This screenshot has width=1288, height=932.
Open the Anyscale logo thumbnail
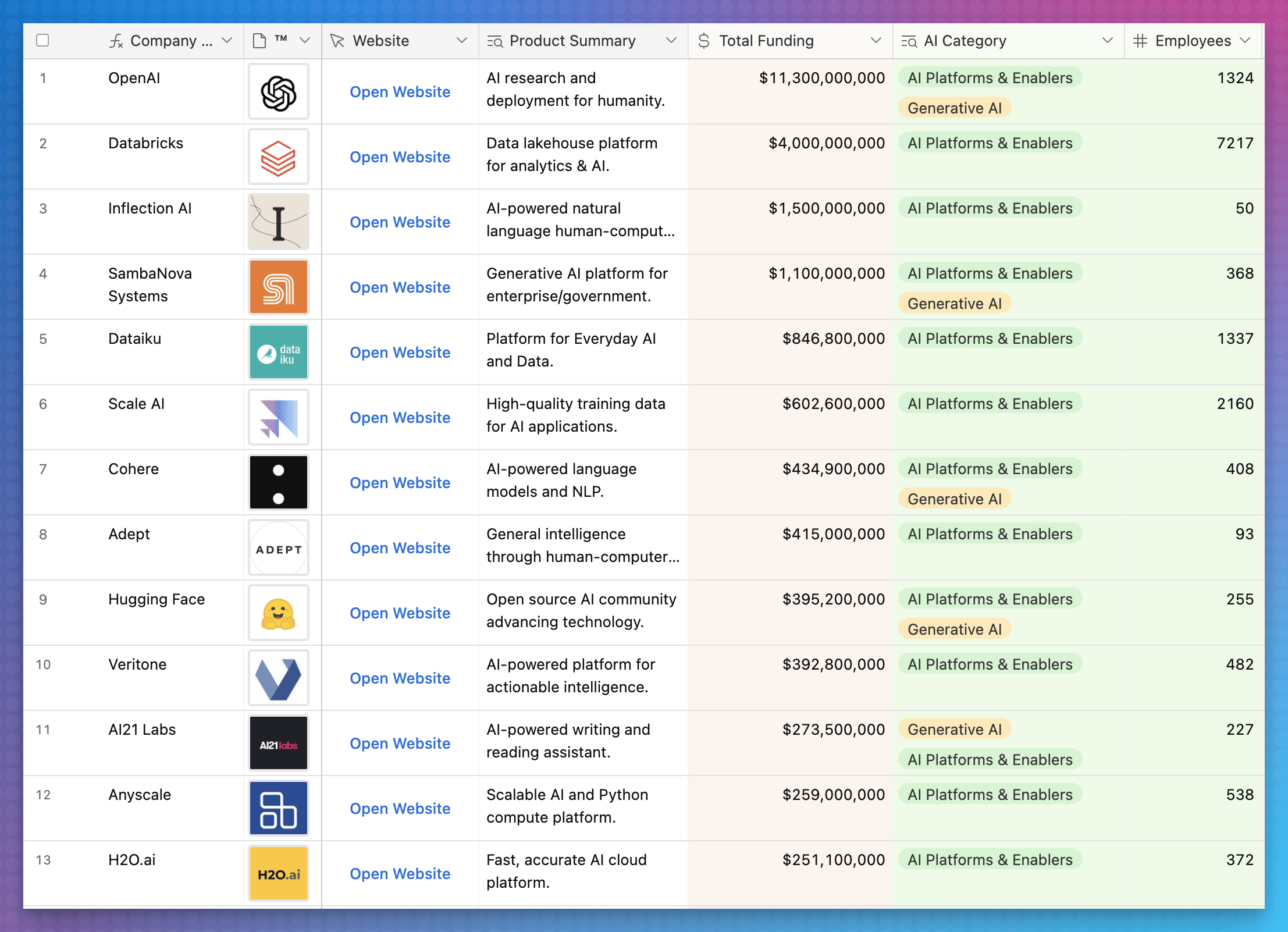click(279, 809)
